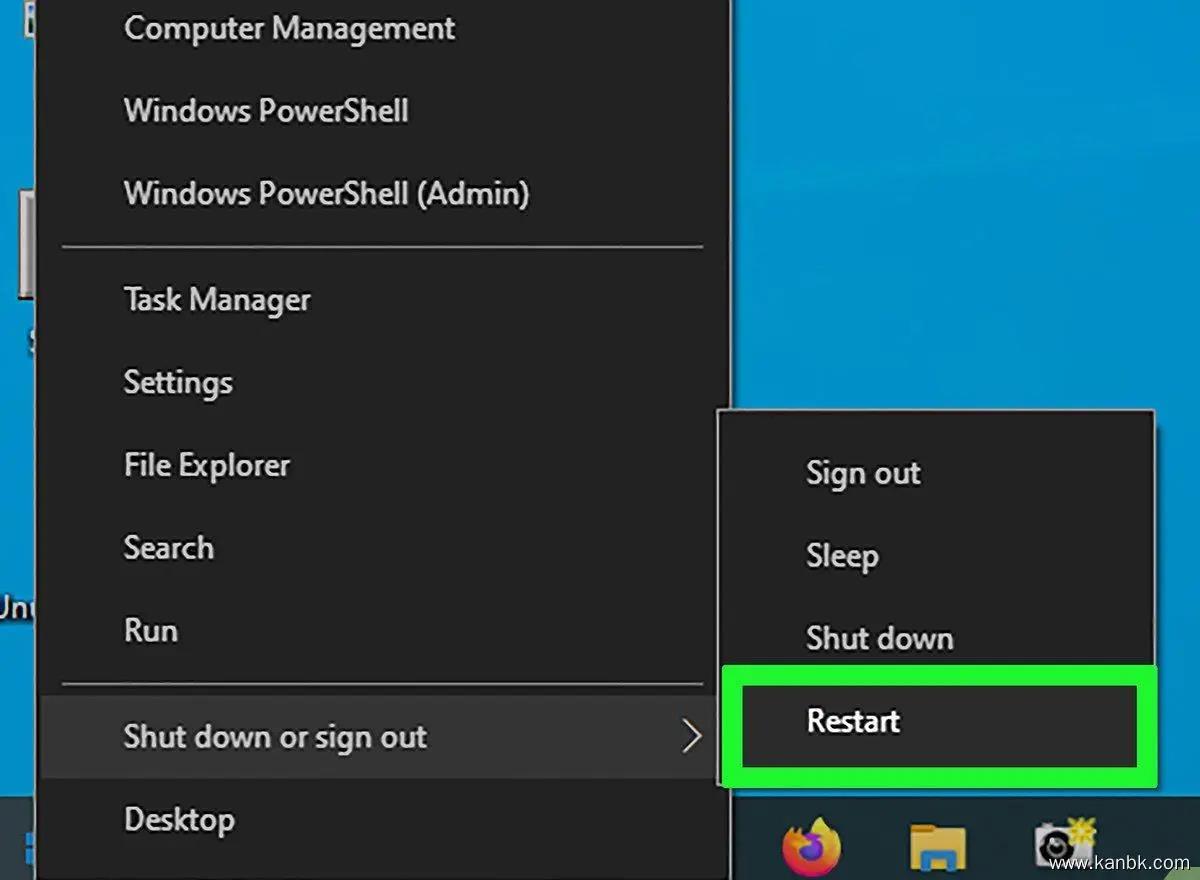
Task: Open Settings from the context menu
Action: pyautogui.click(x=178, y=382)
